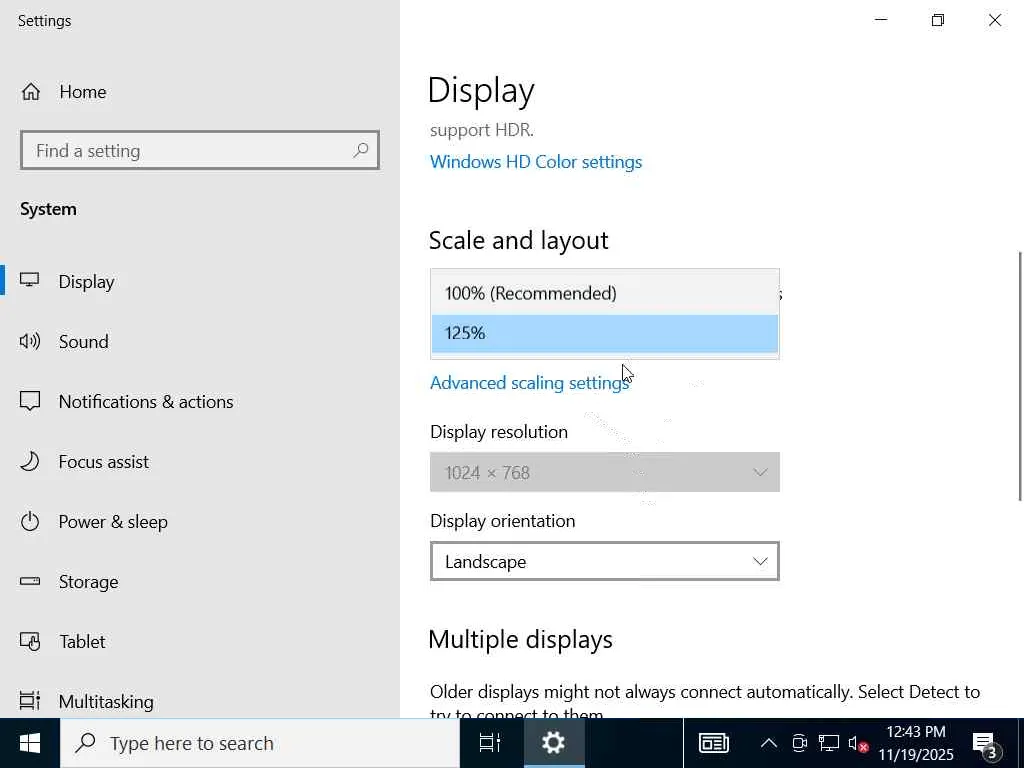
Task: Click the taskbar search box
Action: click(x=260, y=743)
